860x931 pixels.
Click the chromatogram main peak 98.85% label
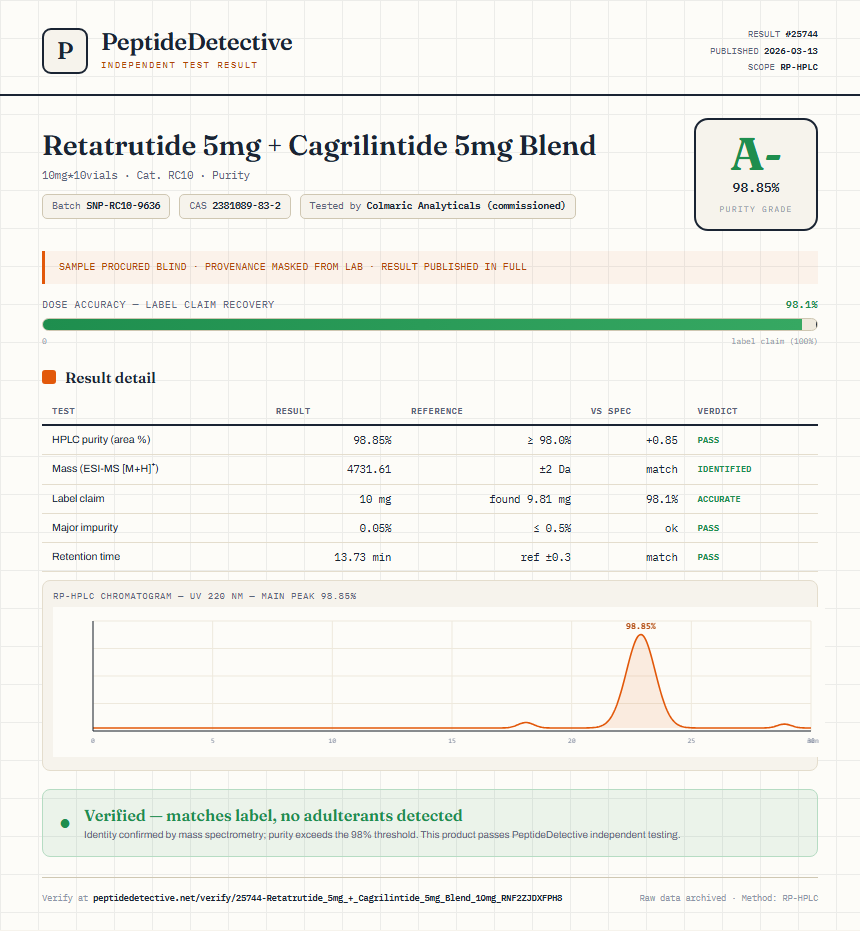640,626
